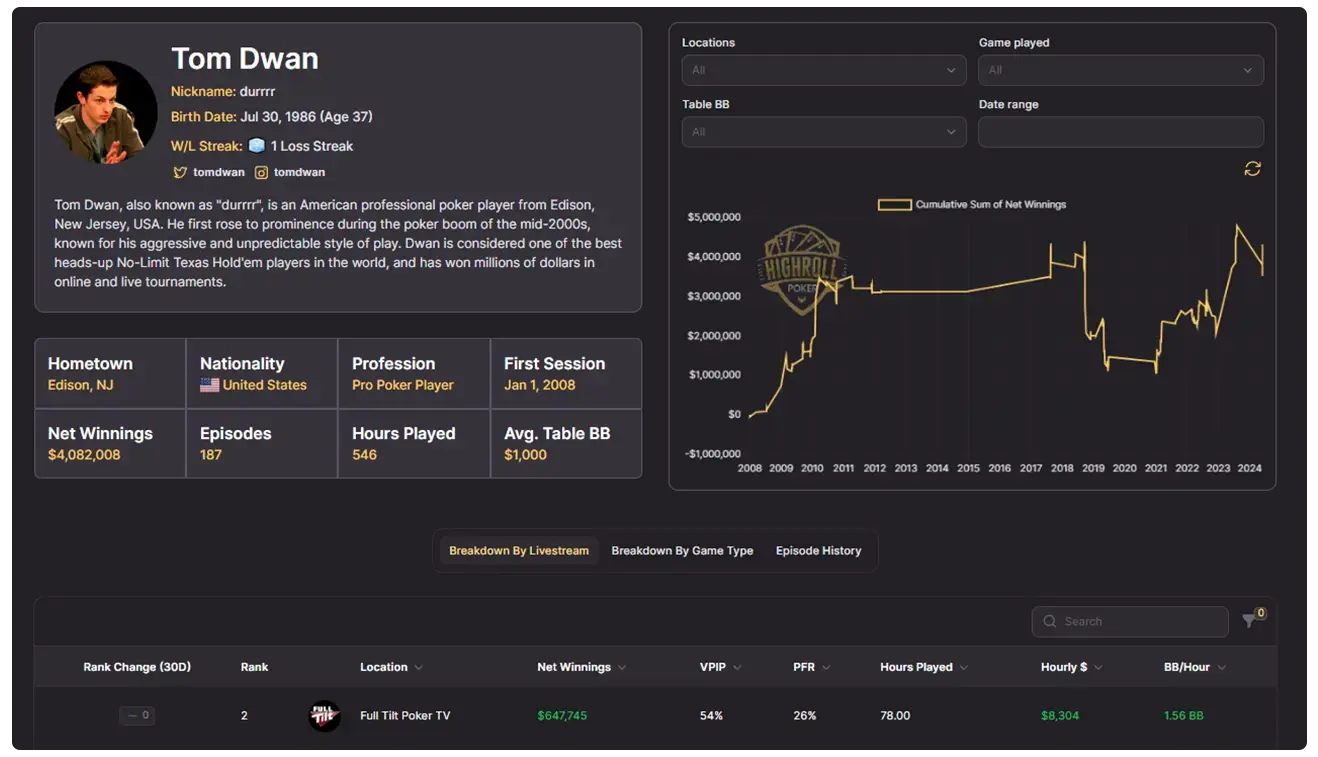Open the Locations dropdown
The width and height of the screenshot is (1318, 757).
click(823, 71)
